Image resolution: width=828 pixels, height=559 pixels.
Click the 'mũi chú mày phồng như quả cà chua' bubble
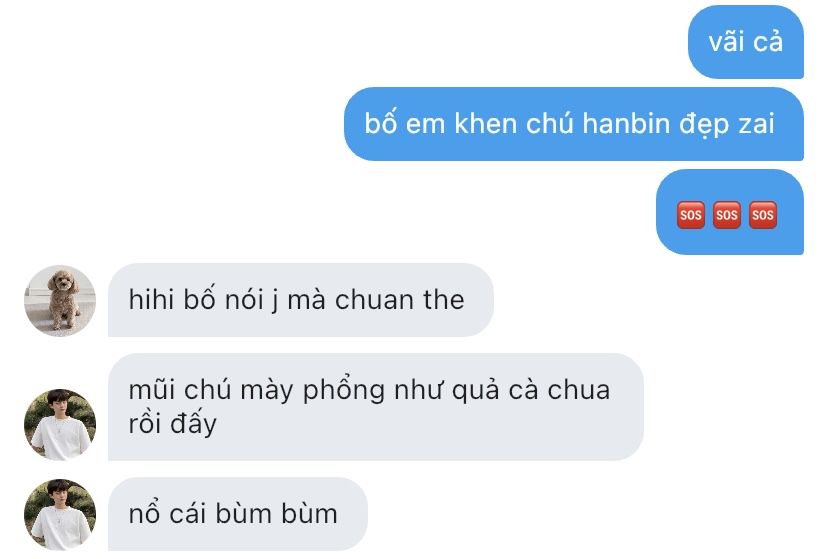pyautogui.click(x=376, y=406)
